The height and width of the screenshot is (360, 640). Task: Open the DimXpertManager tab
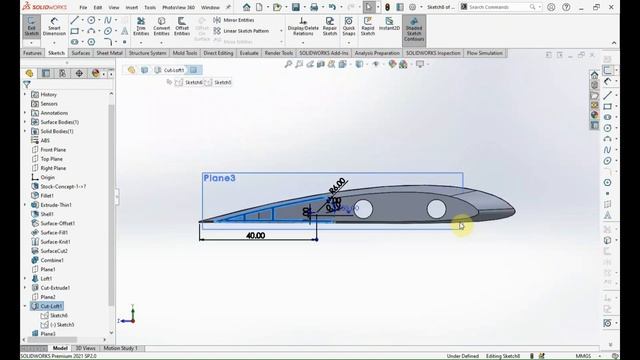[79, 73]
